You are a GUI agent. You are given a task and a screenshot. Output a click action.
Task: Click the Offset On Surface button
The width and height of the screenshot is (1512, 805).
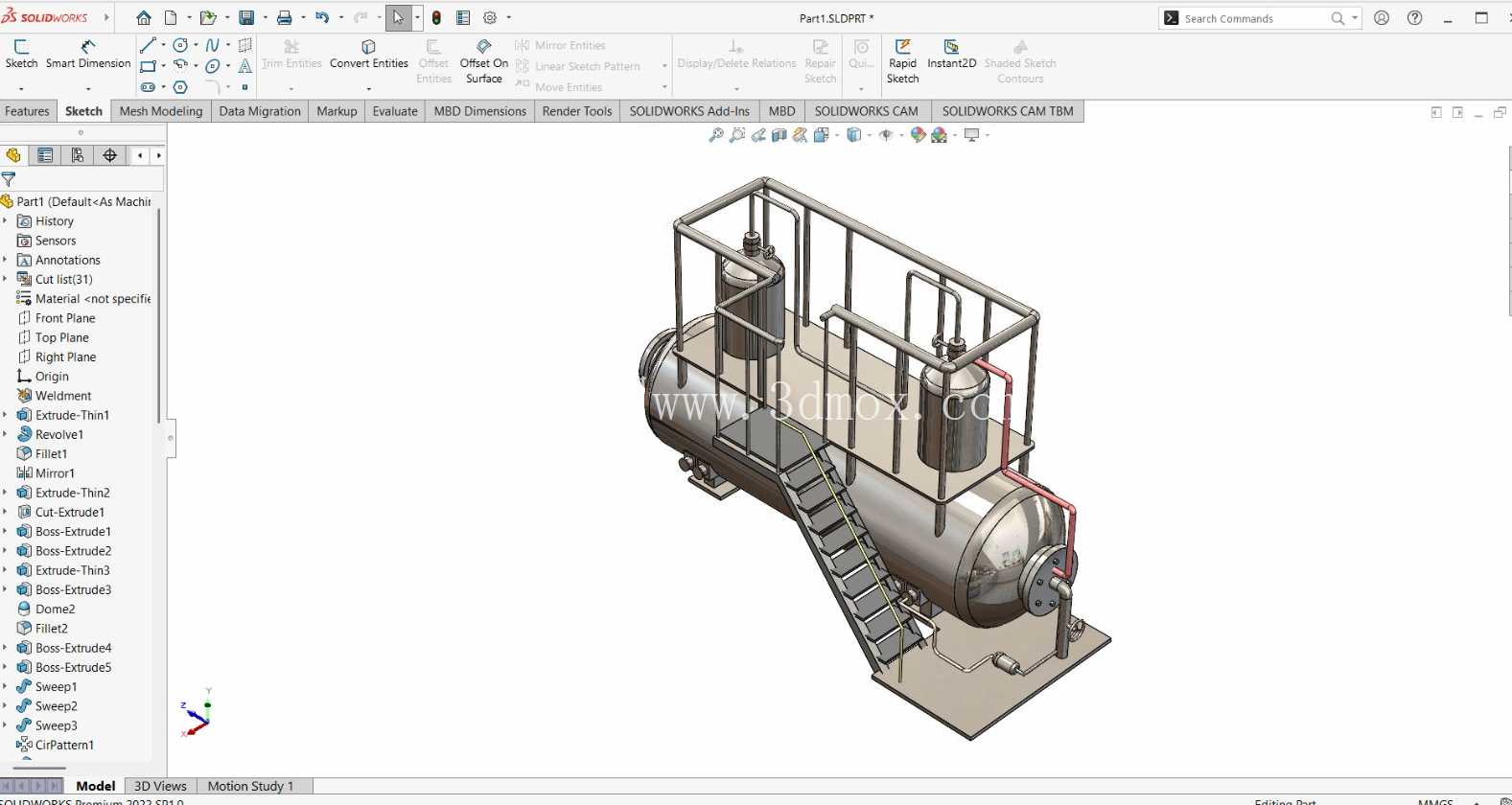[484, 61]
